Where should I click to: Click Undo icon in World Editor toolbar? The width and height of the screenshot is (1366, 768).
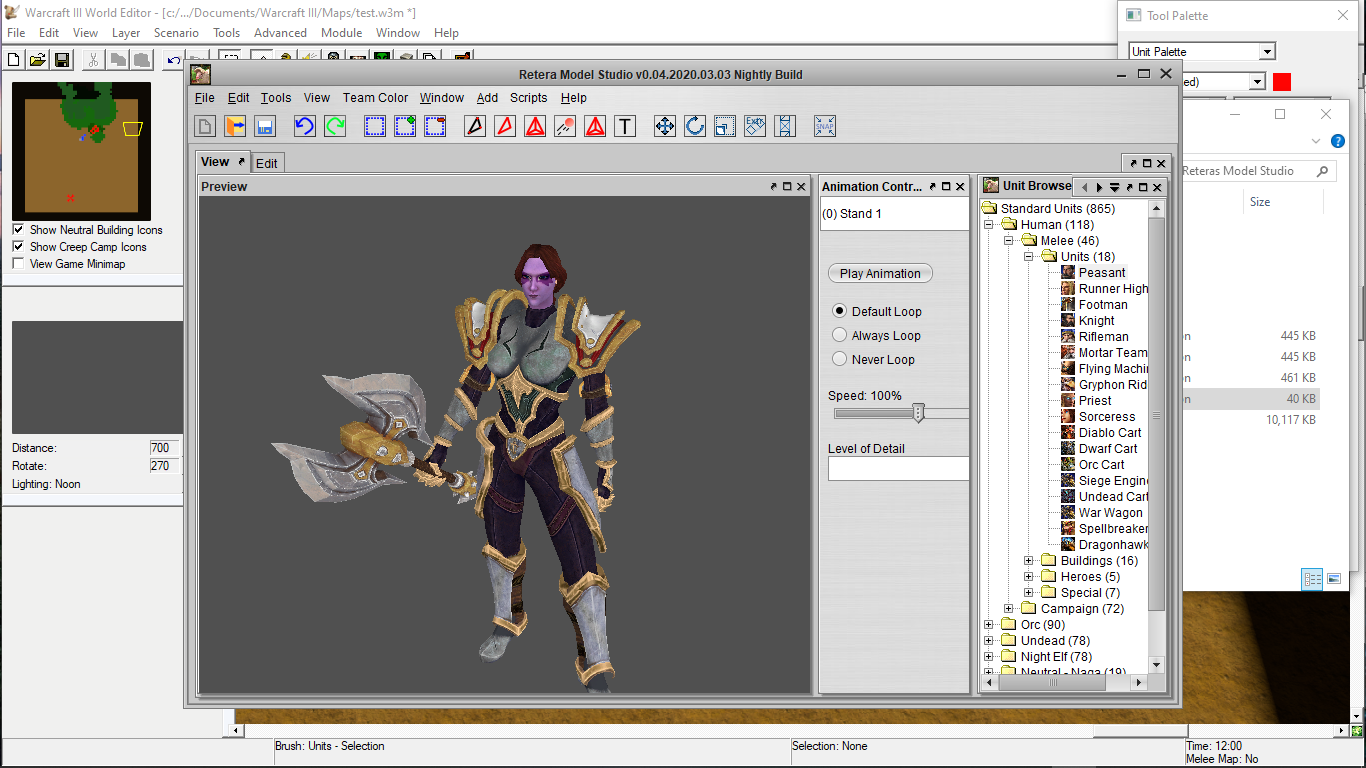click(174, 60)
